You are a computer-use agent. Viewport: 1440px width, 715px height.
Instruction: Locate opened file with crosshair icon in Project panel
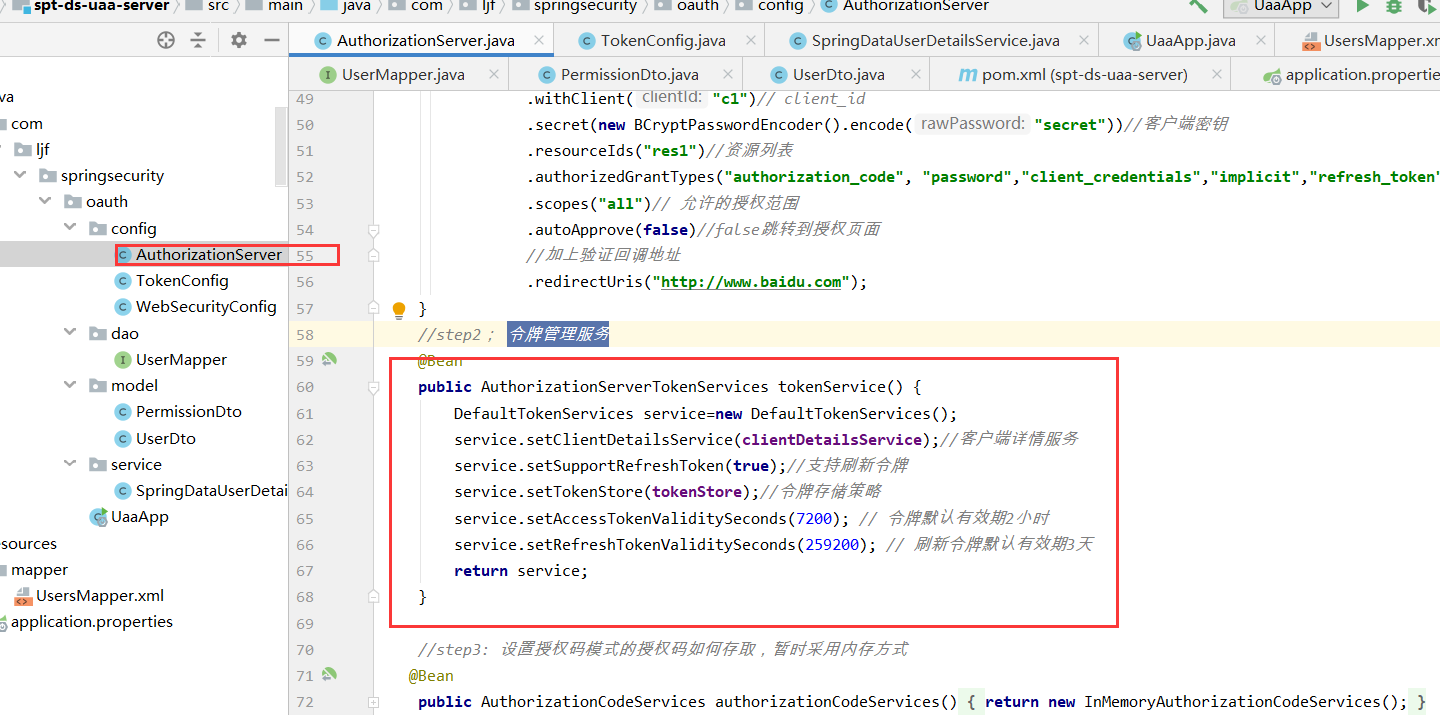[x=166, y=41]
